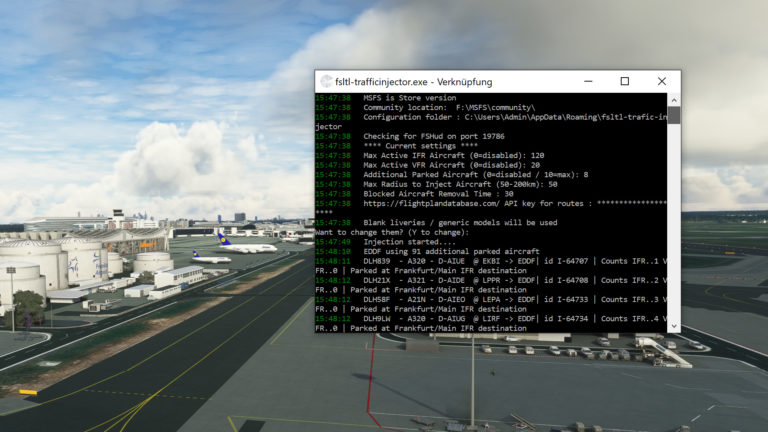Click the DLH839 A320 D-AIUE flight line

pos(491,261)
